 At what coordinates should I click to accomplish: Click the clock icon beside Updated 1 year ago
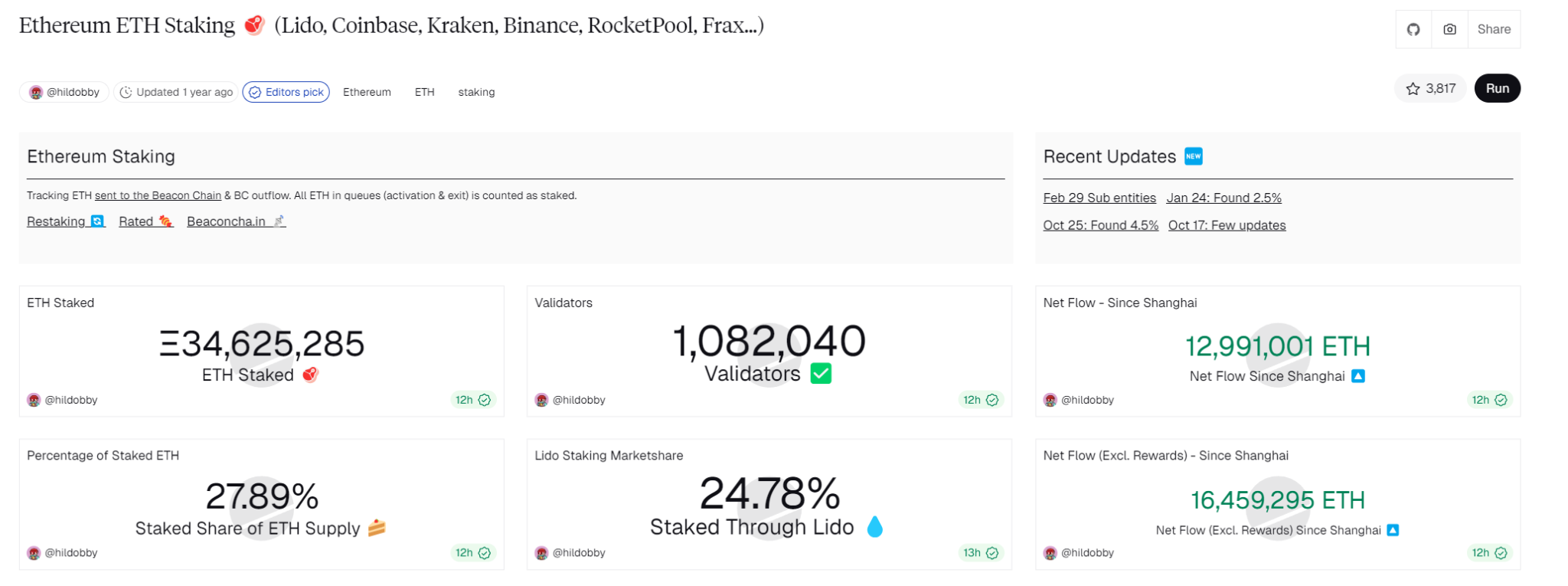127,92
